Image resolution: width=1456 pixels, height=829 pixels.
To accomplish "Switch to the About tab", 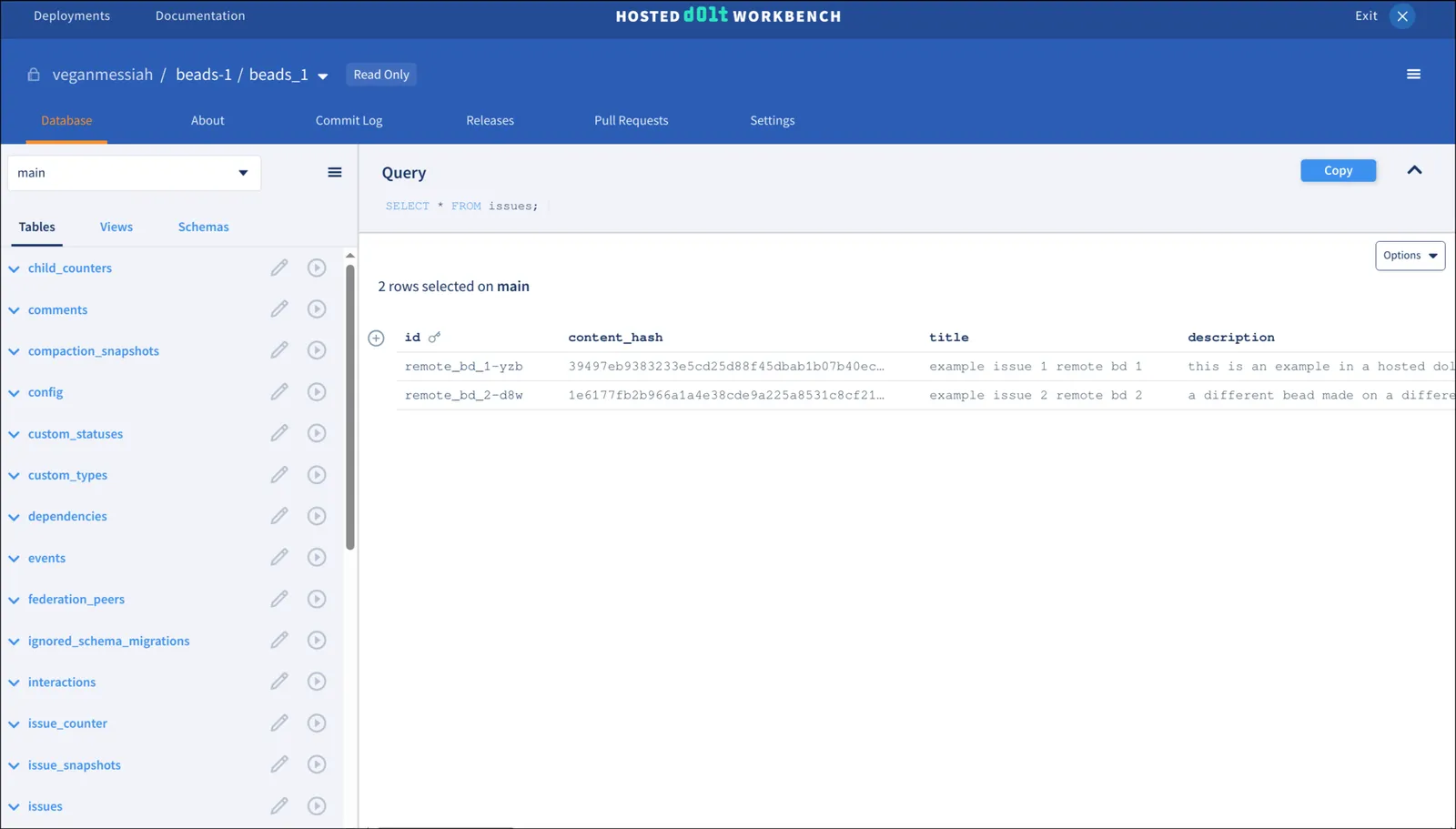I will pyautogui.click(x=207, y=120).
